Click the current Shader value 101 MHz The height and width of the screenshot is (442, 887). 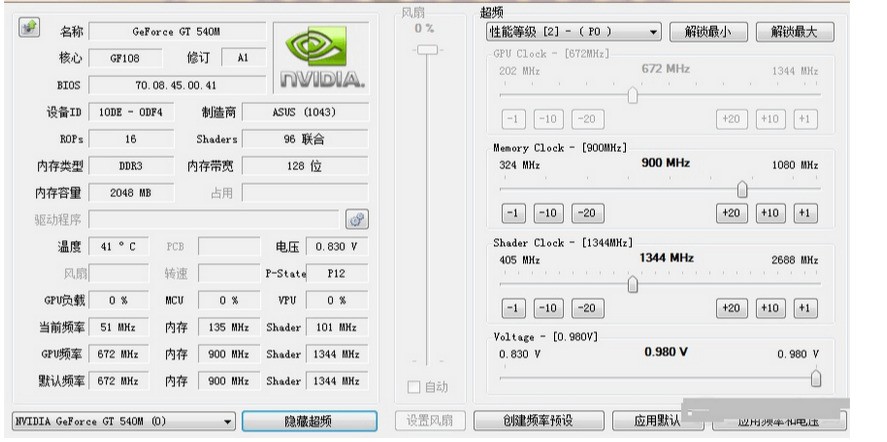[337, 327]
